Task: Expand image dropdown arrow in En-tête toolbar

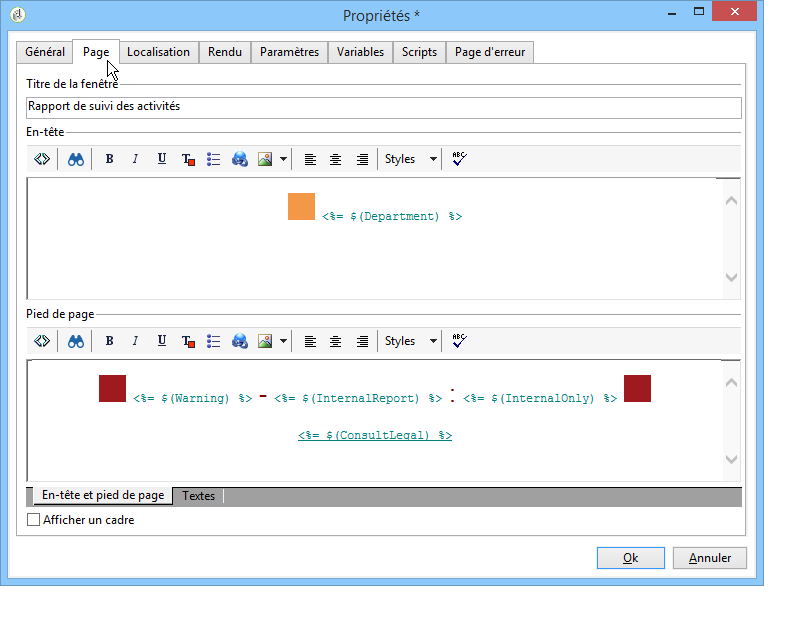Action: pyautogui.click(x=283, y=159)
